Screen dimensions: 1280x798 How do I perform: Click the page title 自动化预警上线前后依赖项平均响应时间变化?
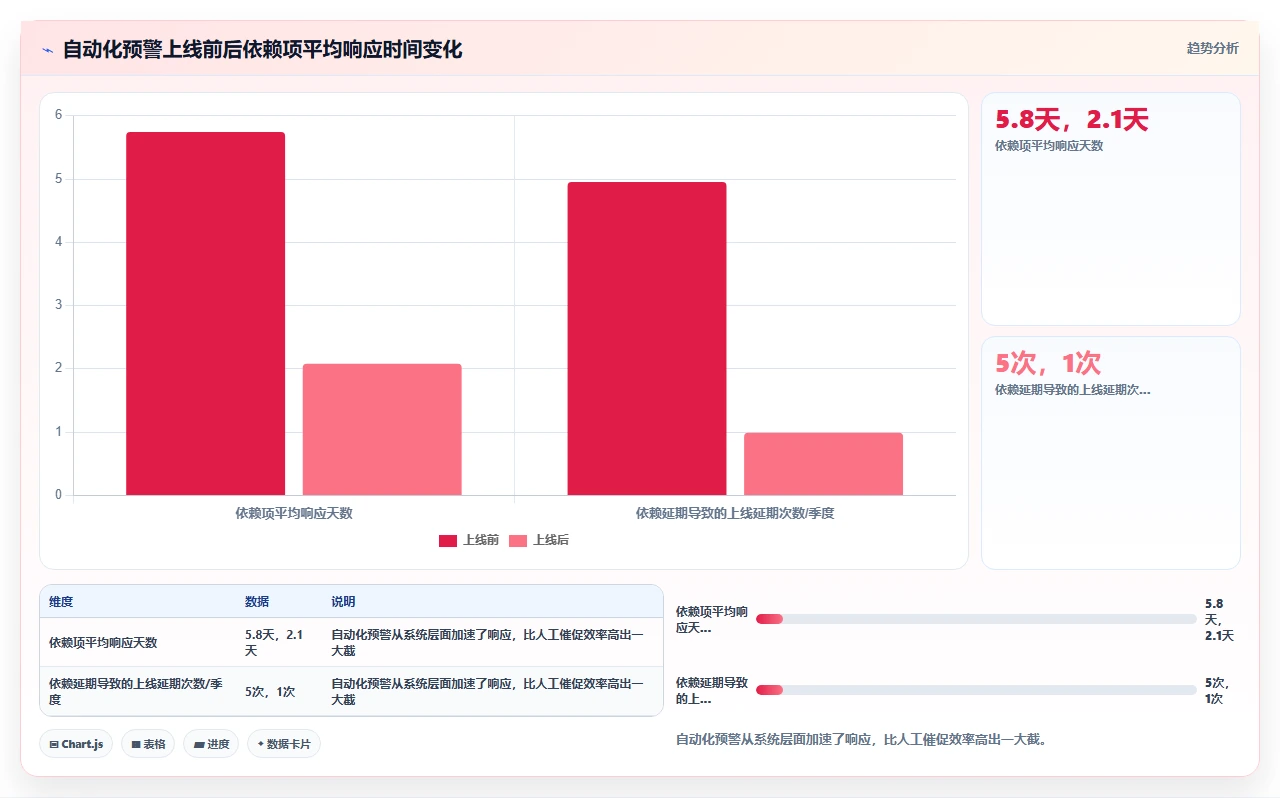(263, 50)
